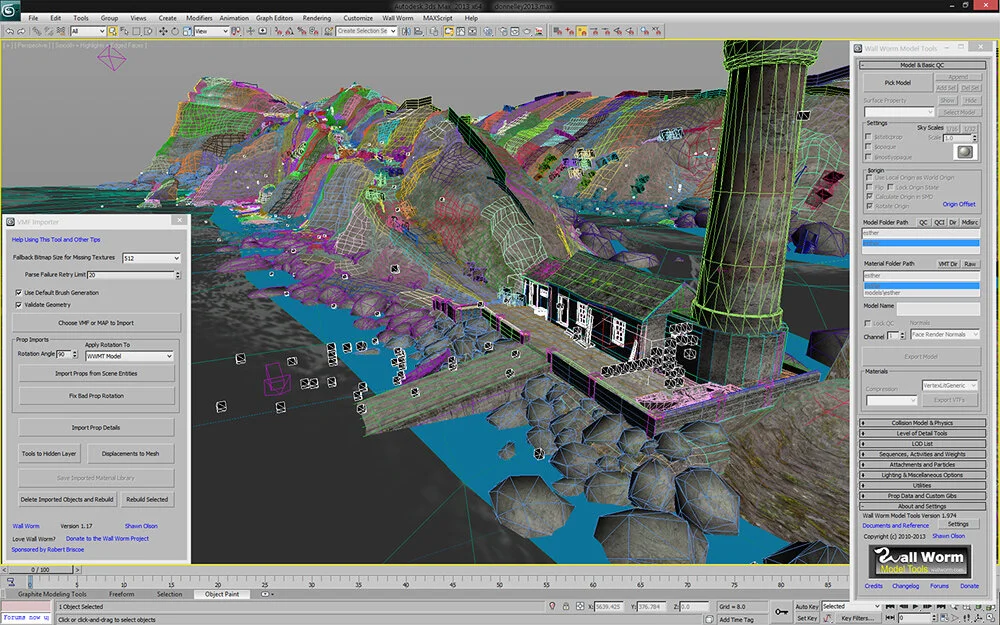Toggle Percent Snap in main toolbar
Screen dimensions: 1000x625
point(302,31)
